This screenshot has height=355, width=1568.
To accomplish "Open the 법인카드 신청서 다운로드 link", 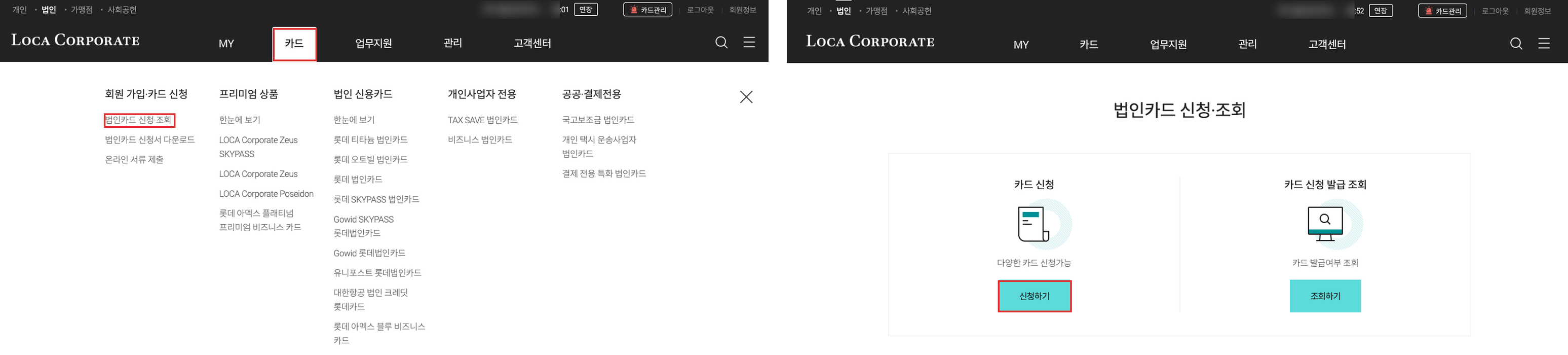I will pos(150,139).
